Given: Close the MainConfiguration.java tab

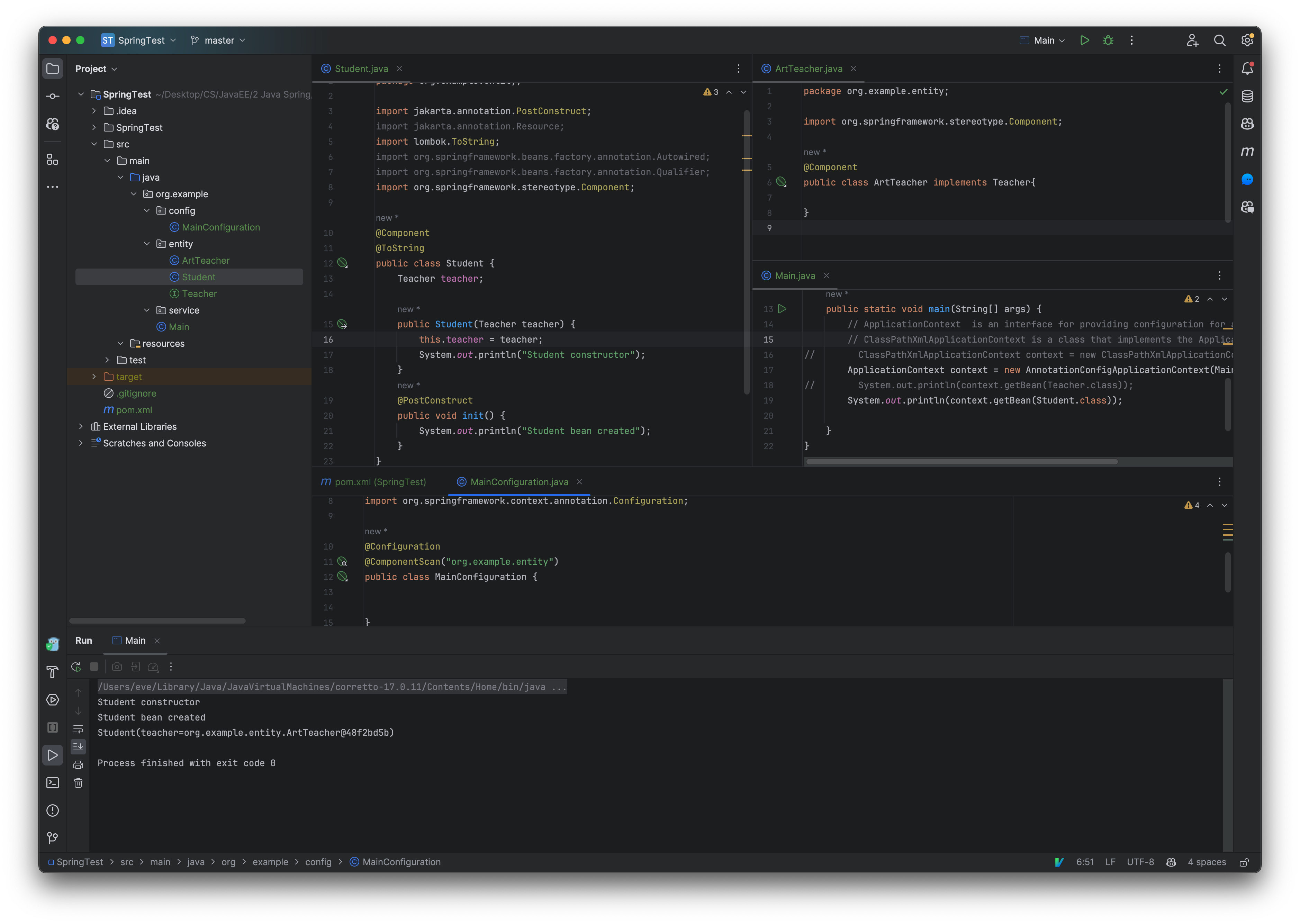Looking at the screenshot, I should 579,482.
